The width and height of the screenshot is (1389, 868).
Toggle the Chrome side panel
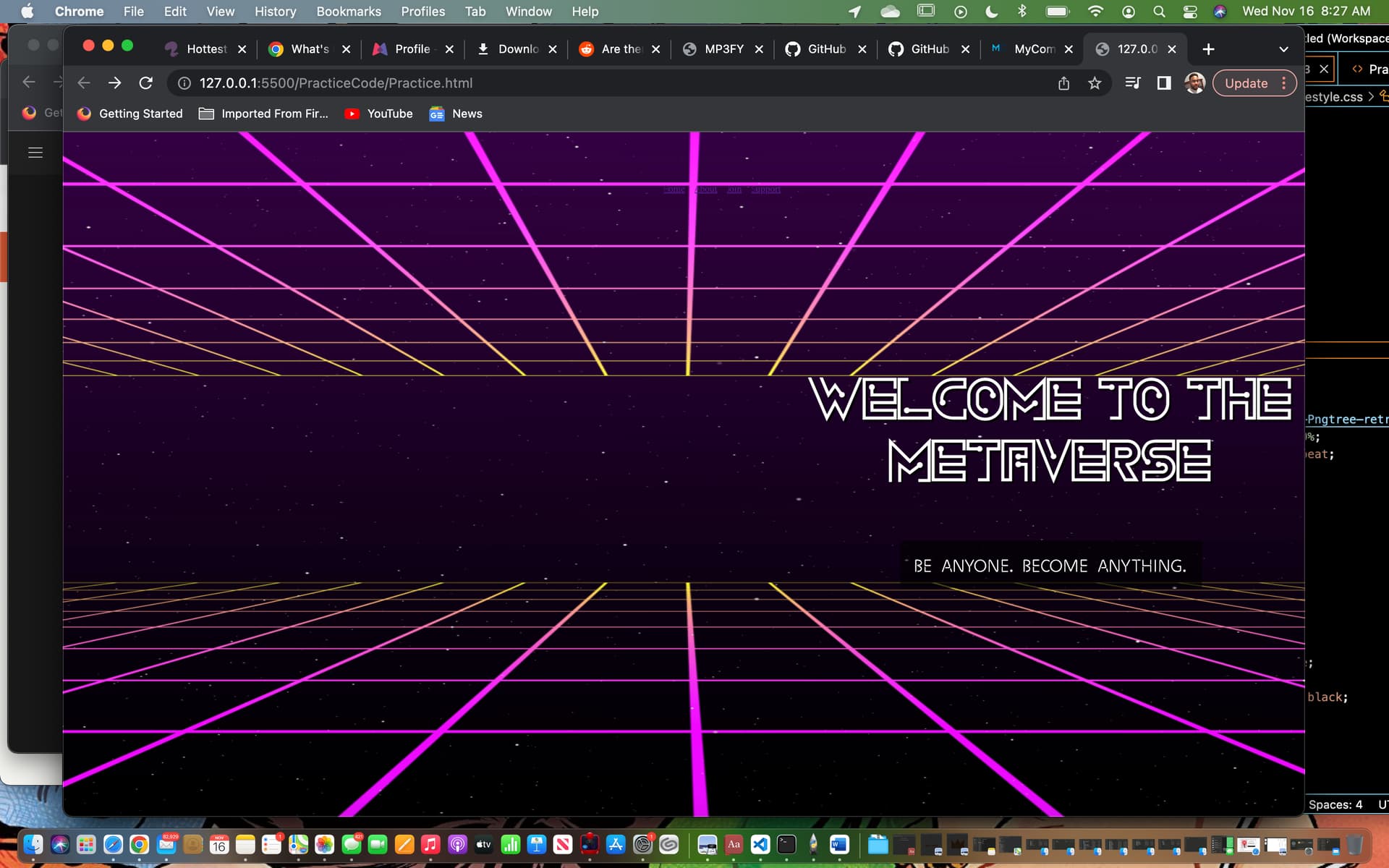click(x=1163, y=83)
